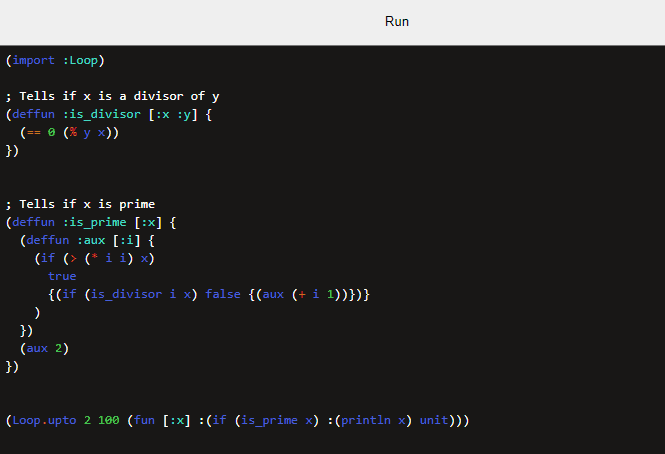Click the Loop.upto function call

(x=44, y=420)
